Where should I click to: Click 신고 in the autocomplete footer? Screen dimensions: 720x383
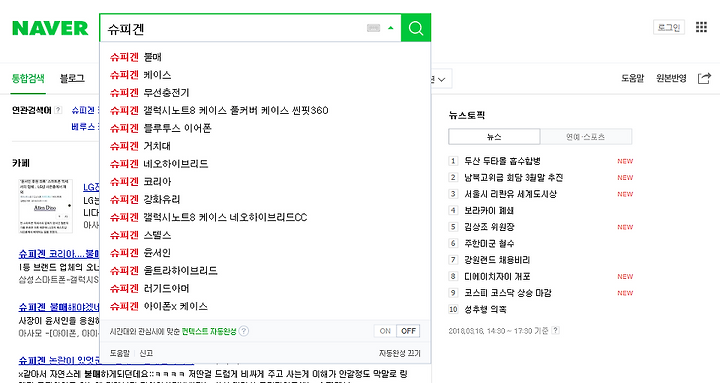146,353
